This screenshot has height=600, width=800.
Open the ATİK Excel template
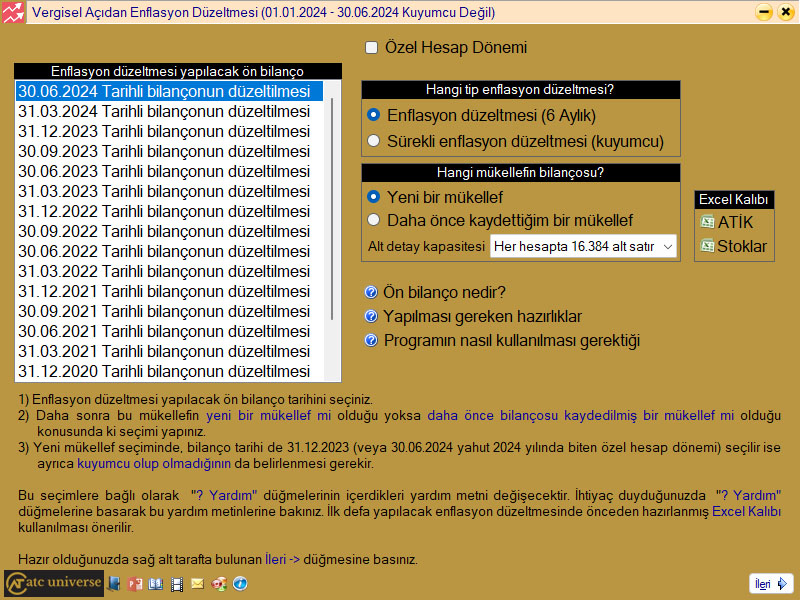coord(728,222)
